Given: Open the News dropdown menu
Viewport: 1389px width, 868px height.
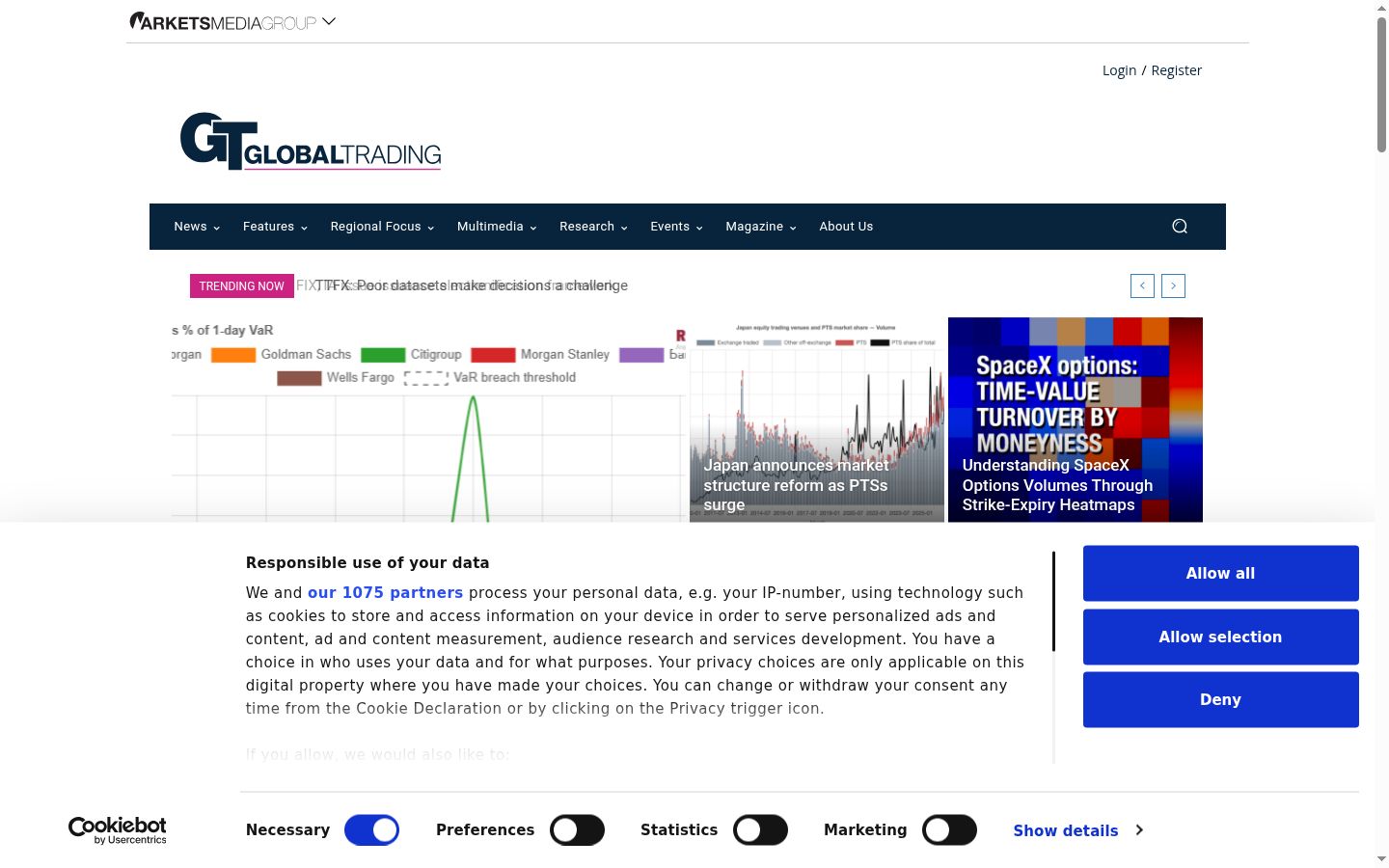Looking at the screenshot, I should [x=197, y=227].
